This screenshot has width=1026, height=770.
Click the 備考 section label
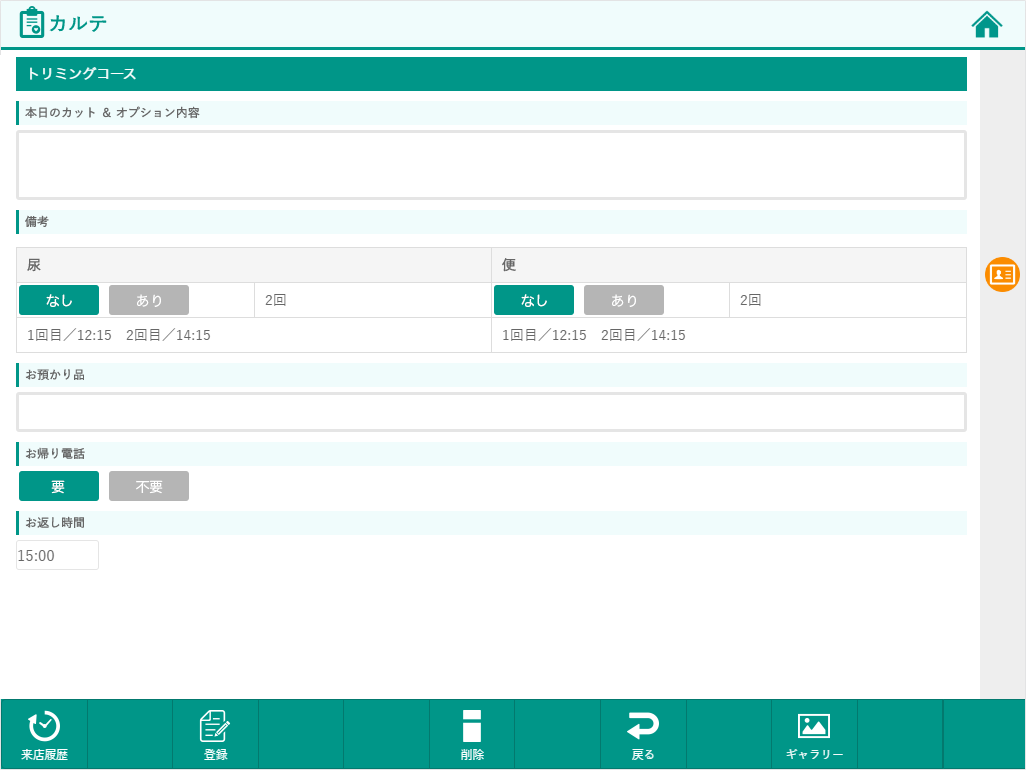pyautogui.click(x=491, y=222)
